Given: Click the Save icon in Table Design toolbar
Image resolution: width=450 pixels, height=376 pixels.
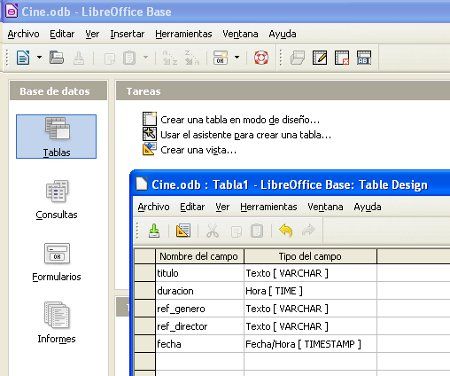Looking at the screenshot, I should click(x=154, y=231).
